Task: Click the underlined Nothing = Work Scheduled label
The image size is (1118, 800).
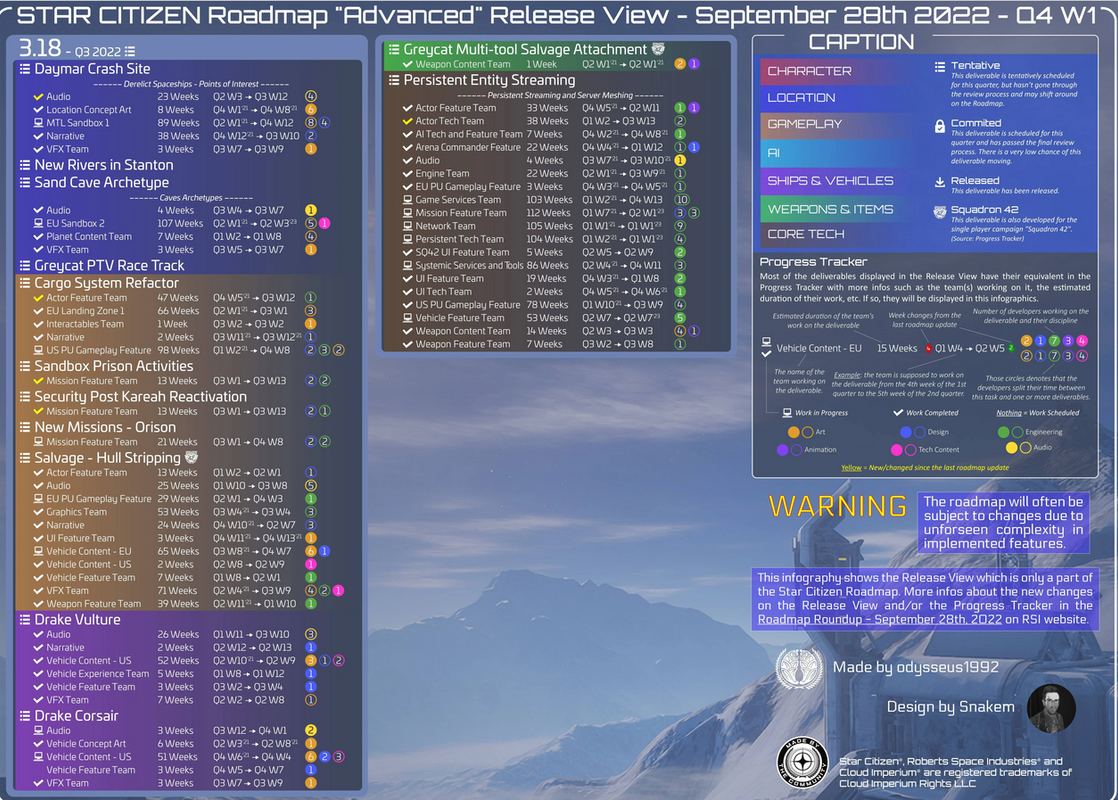Action: pyautogui.click(x=1037, y=413)
